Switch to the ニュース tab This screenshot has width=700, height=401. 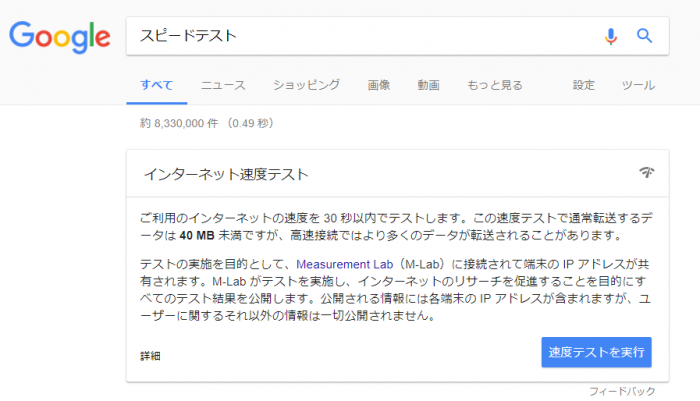223,85
